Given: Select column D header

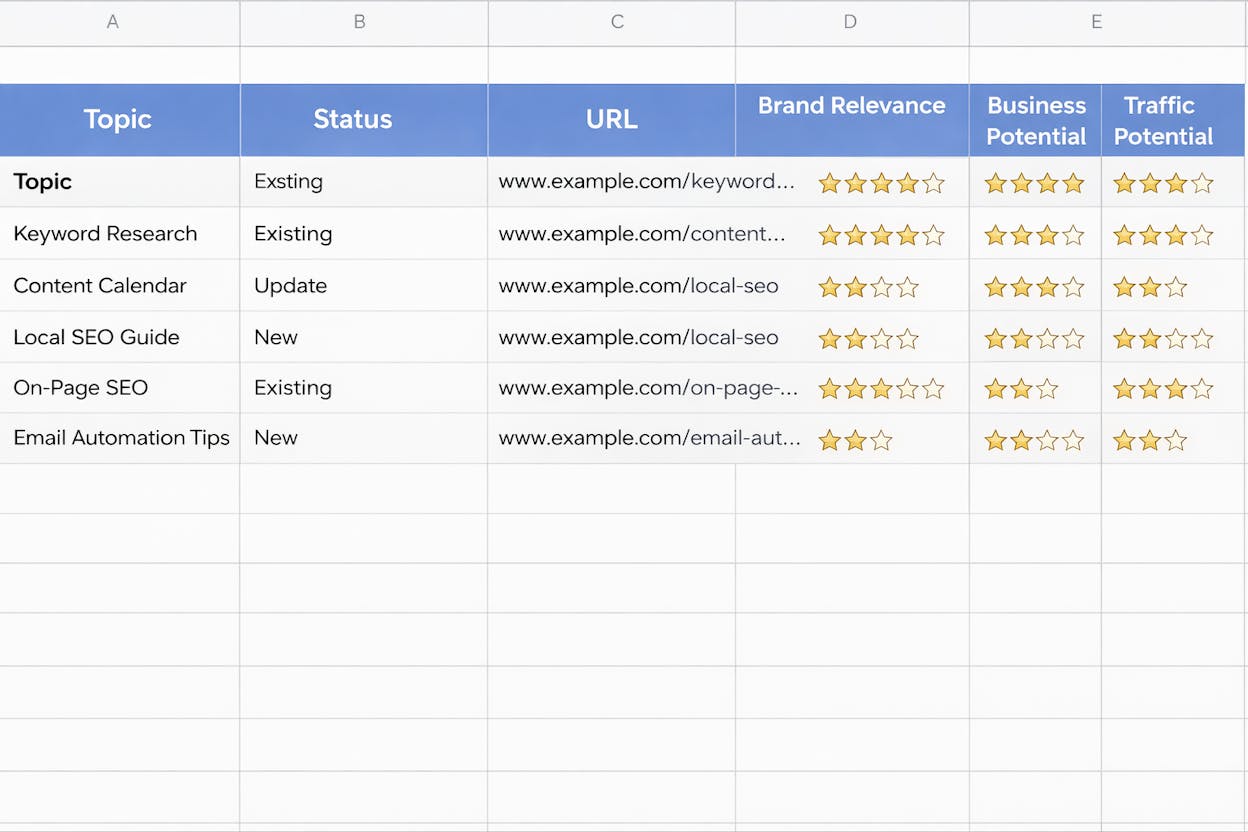Looking at the screenshot, I should pyautogui.click(x=850, y=22).
